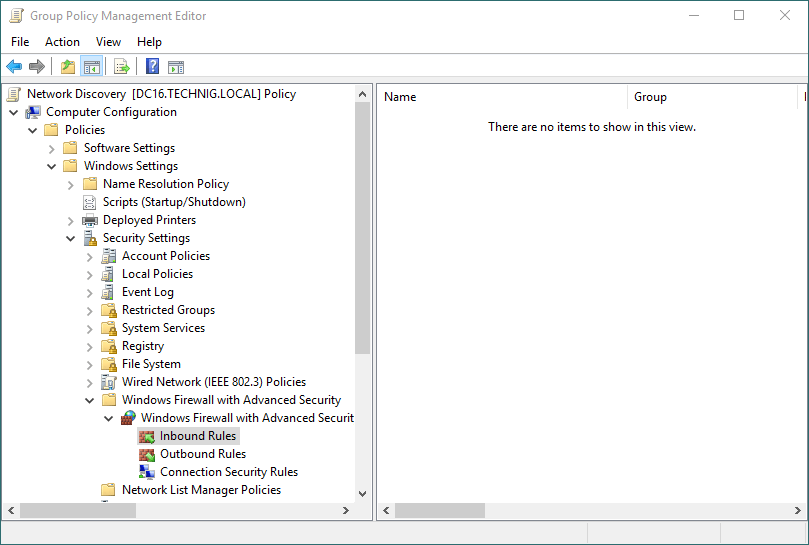809x545 pixels.
Task: Click the Security Settings lock icon
Action: 90,238
